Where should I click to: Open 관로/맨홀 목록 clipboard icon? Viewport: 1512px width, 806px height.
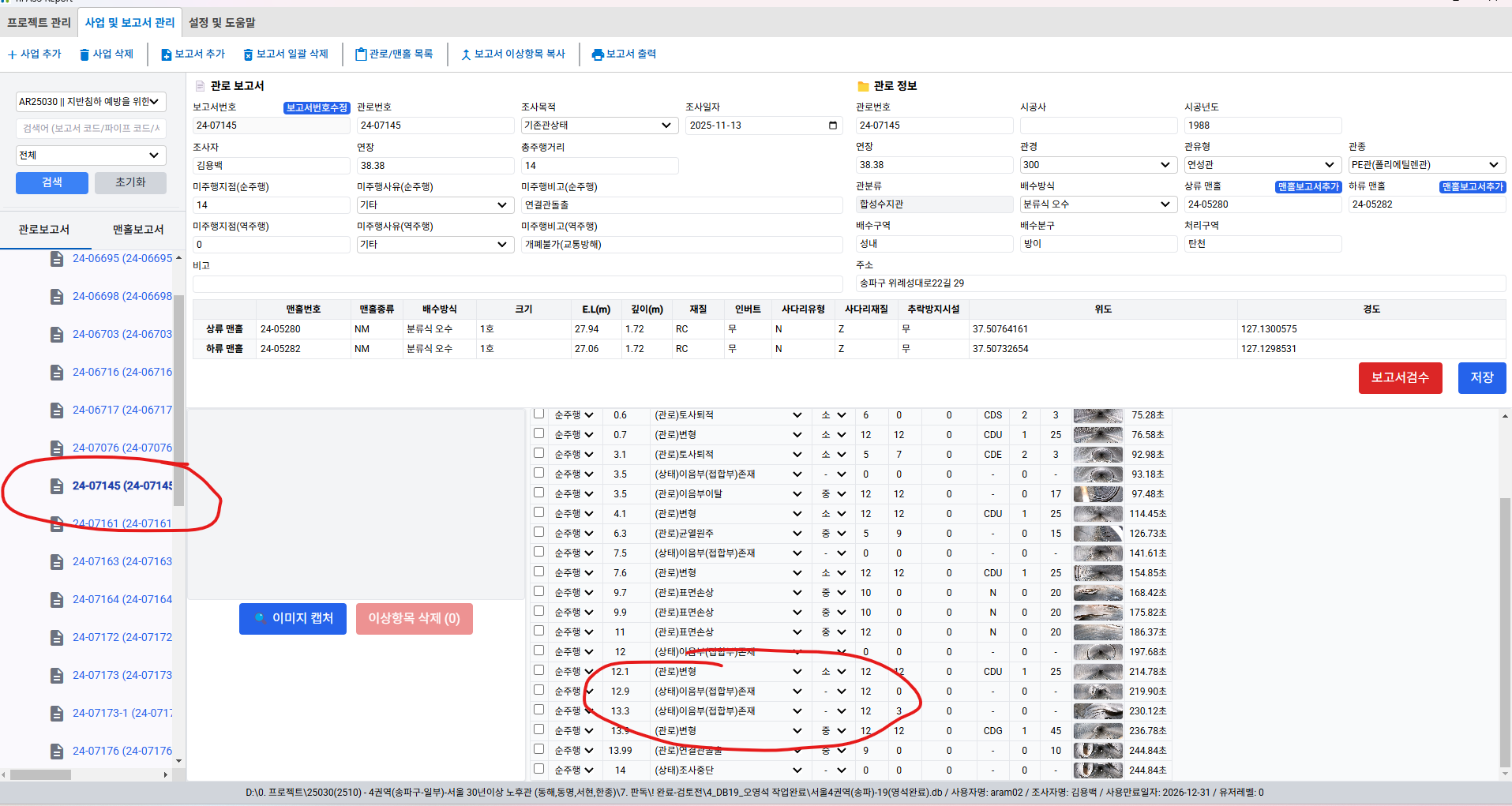(361, 54)
